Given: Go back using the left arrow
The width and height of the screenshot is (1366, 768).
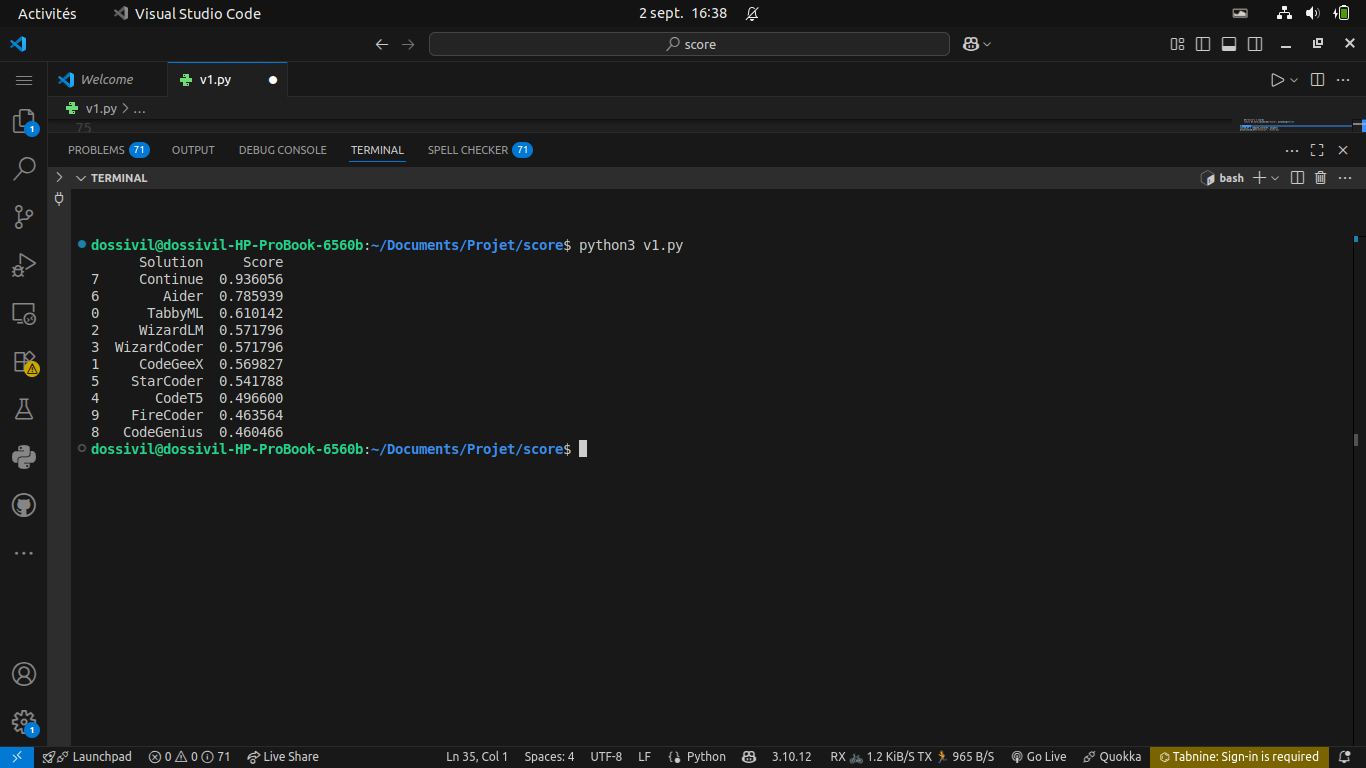Looking at the screenshot, I should click(381, 44).
